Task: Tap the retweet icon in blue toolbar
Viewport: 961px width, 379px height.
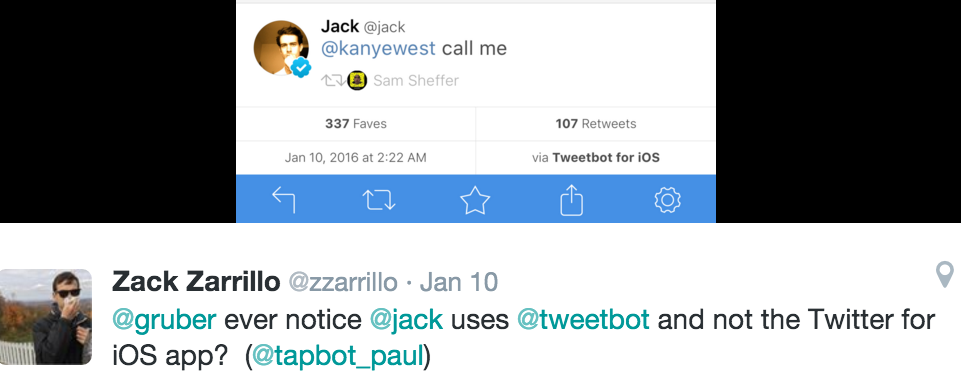Action: point(379,200)
